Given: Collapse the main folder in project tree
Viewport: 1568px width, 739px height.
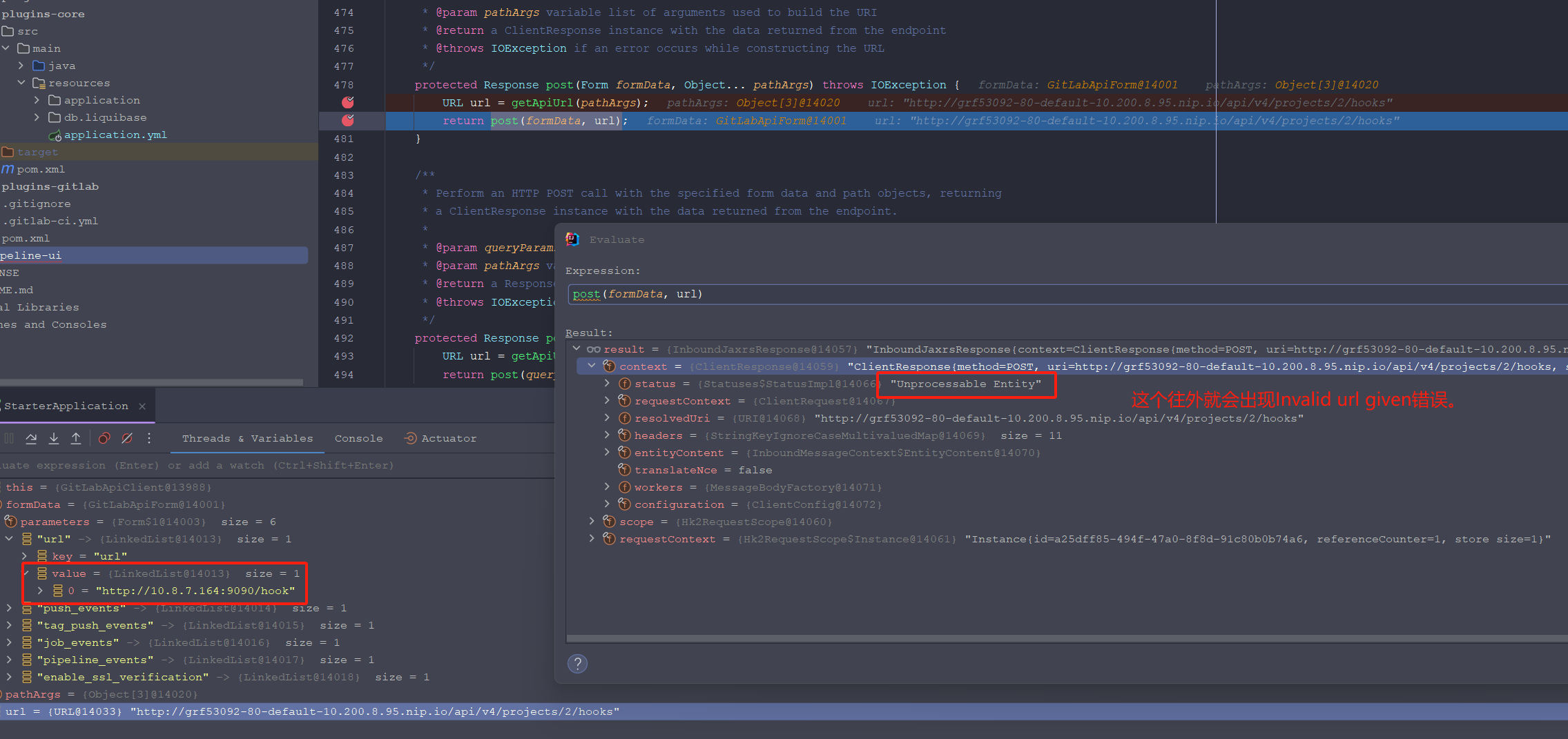Looking at the screenshot, I should (6, 48).
